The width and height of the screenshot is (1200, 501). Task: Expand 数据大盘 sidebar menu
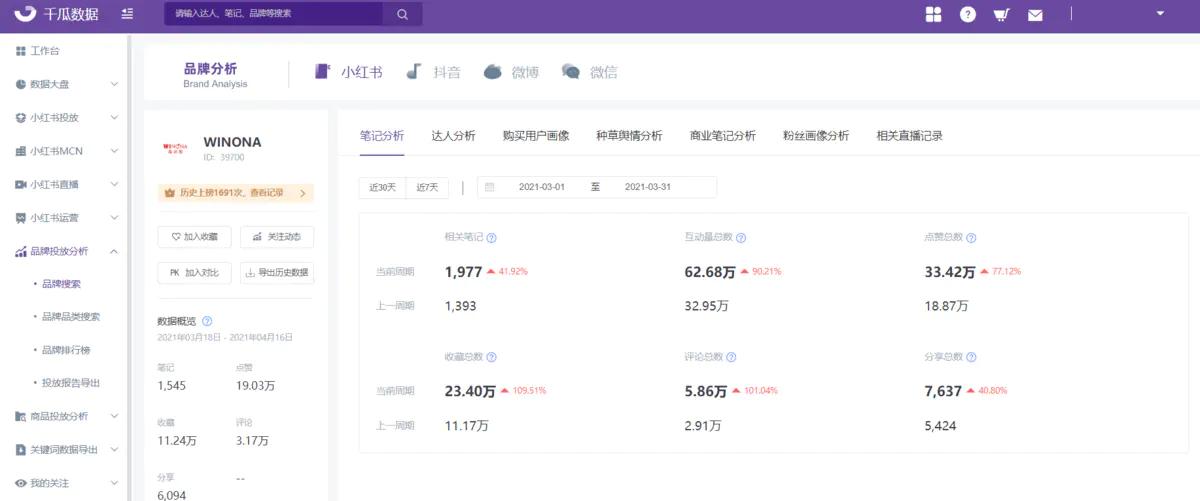pyautogui.click(x=64, y=84)
